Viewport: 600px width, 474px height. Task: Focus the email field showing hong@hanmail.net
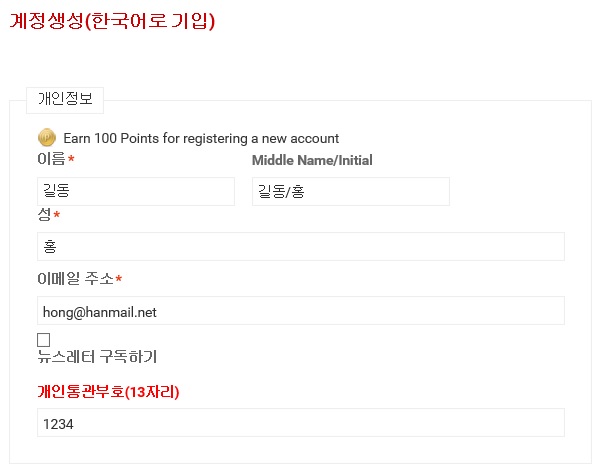(x=301, y=311)
